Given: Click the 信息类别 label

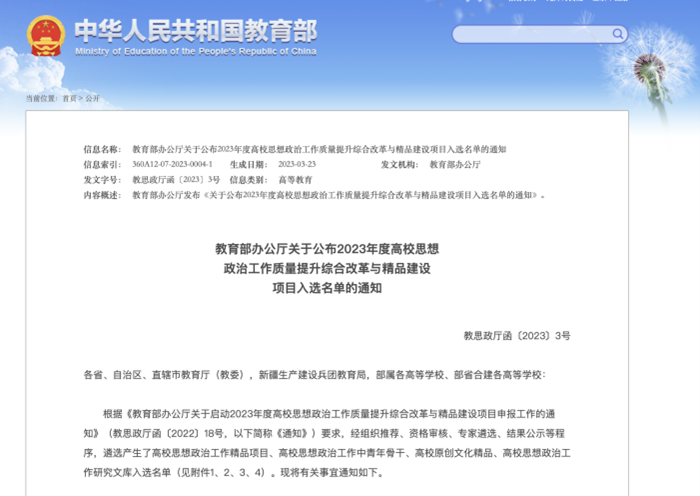Looking at the screenshot, I should click(249, 180).
